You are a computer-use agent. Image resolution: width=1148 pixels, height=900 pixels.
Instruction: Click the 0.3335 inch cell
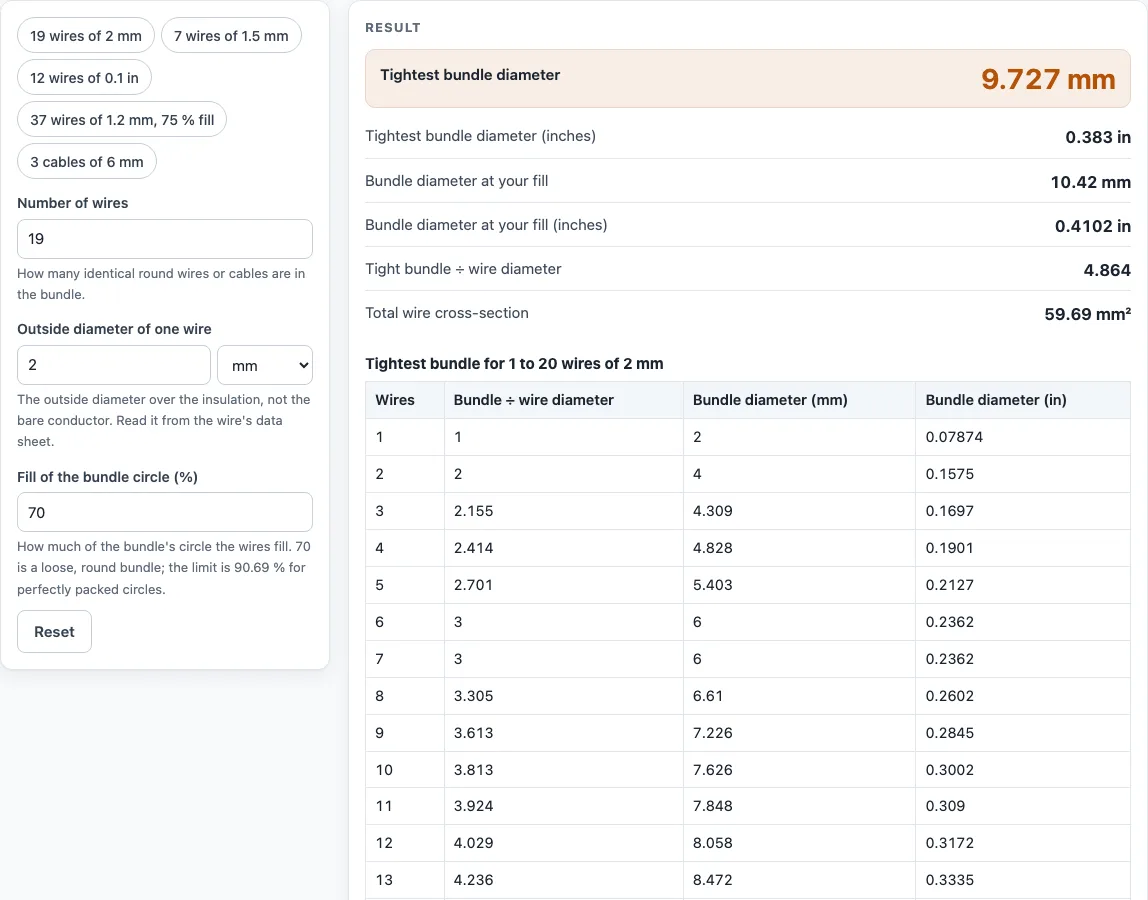coord(1023,880)
